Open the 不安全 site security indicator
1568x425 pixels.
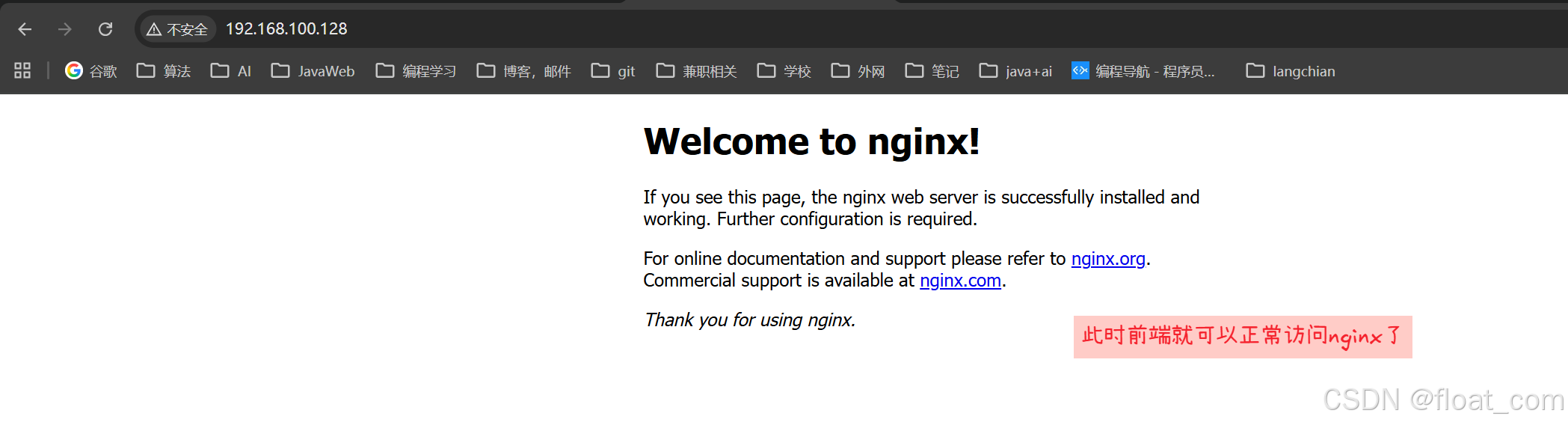click(178, 29)
